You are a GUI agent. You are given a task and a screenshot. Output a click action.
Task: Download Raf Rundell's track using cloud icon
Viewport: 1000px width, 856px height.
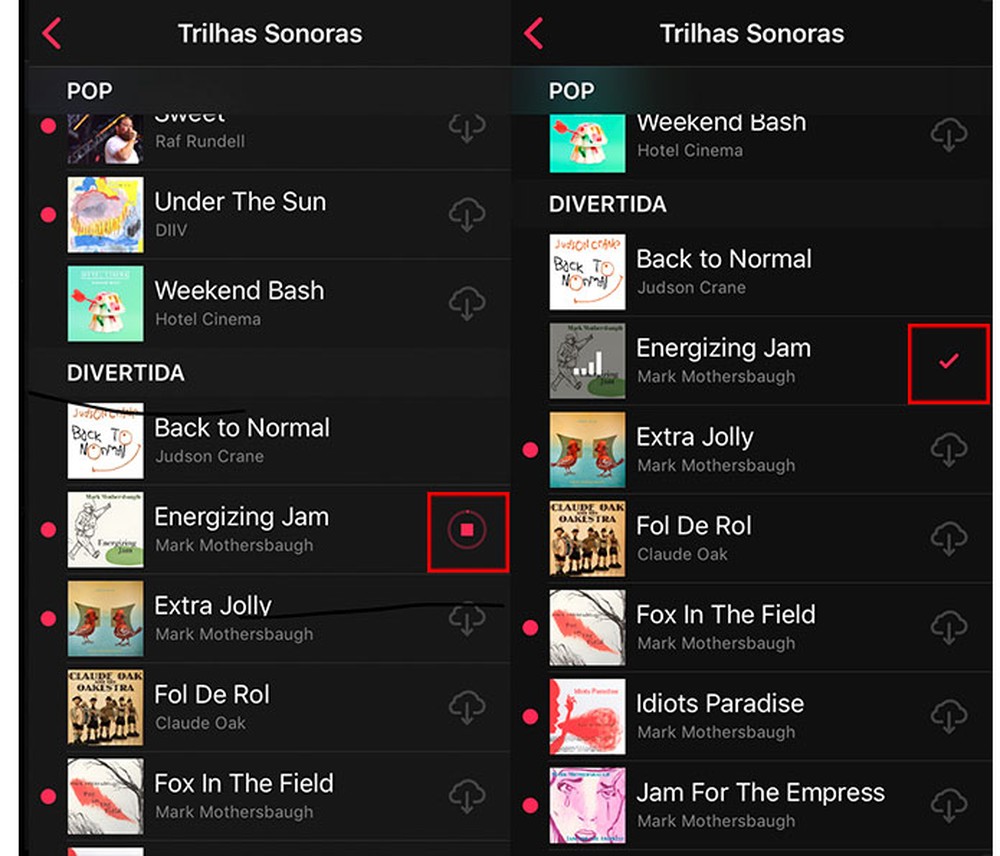[467, 129]
